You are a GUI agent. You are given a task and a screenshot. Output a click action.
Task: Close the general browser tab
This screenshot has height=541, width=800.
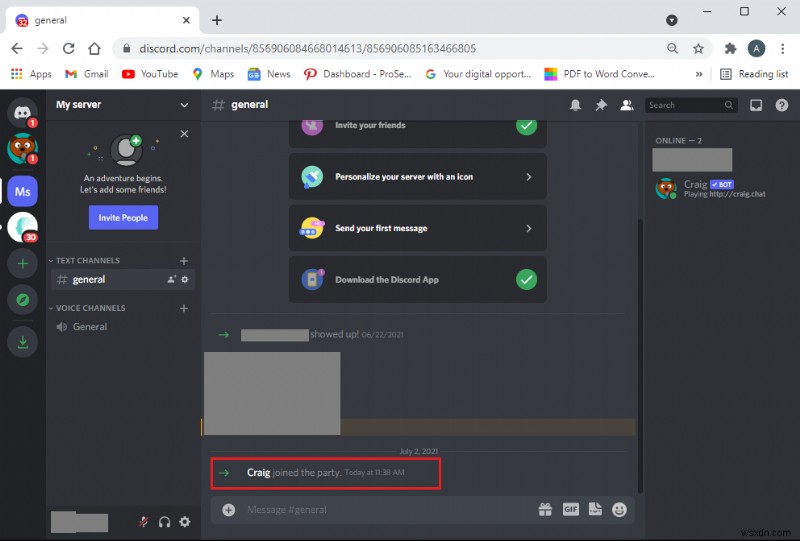point(186,20)
